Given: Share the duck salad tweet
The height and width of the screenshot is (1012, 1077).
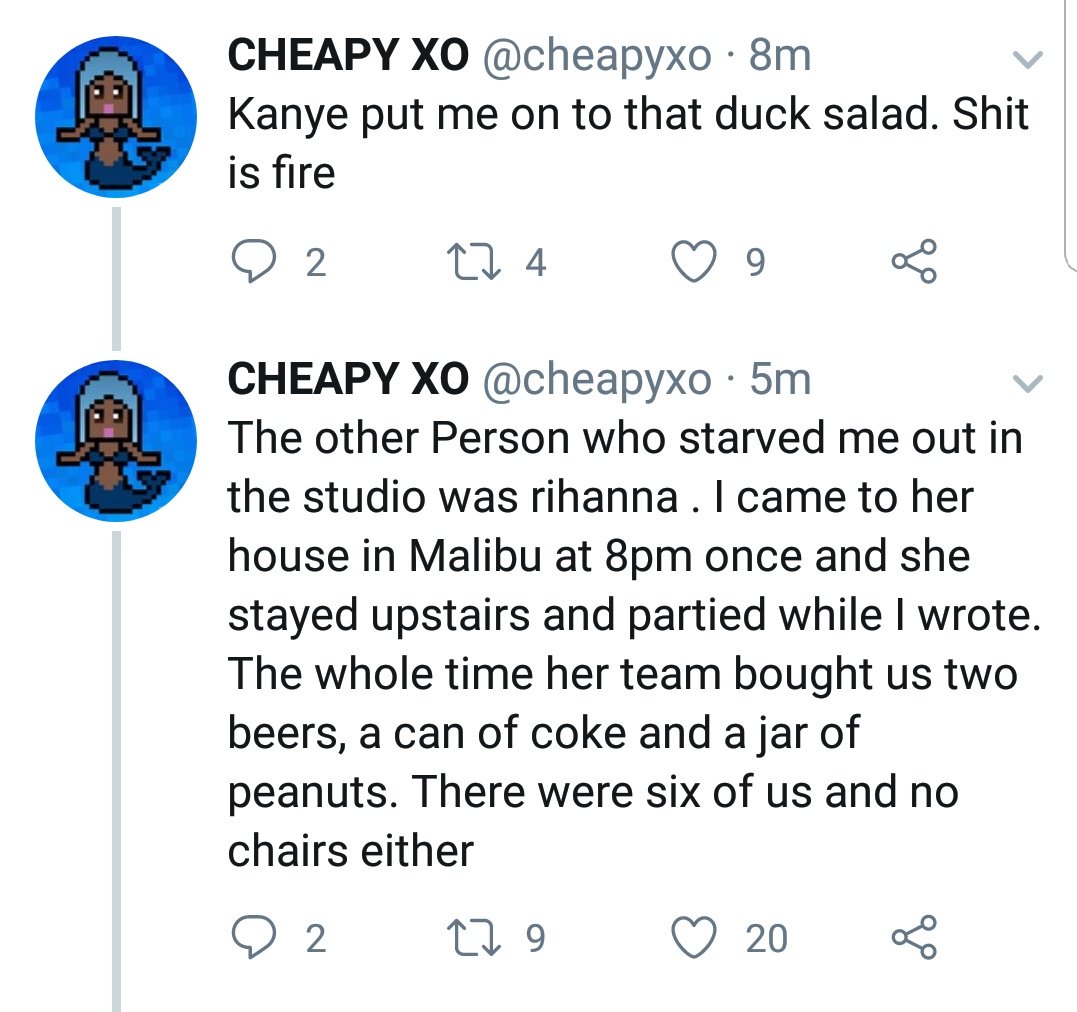Looking at the screenshot, I should (914, 262).
